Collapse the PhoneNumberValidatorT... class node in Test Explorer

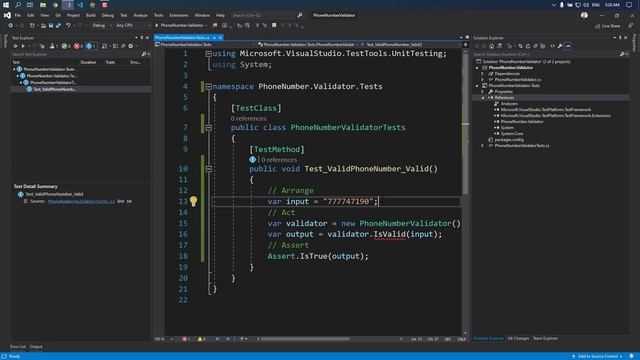(21, 82)
